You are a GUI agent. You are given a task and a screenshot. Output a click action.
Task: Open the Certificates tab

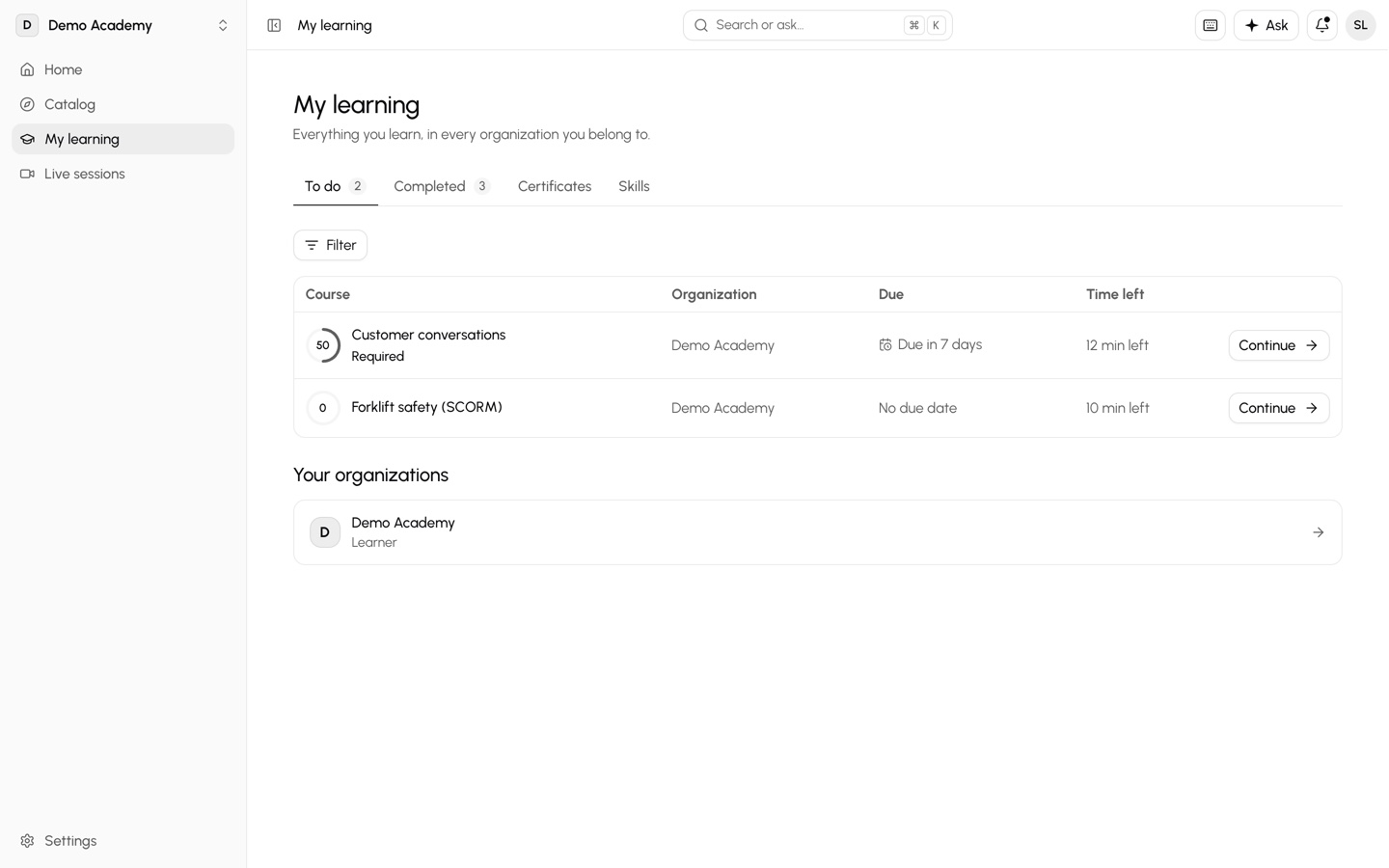[555, 186]
